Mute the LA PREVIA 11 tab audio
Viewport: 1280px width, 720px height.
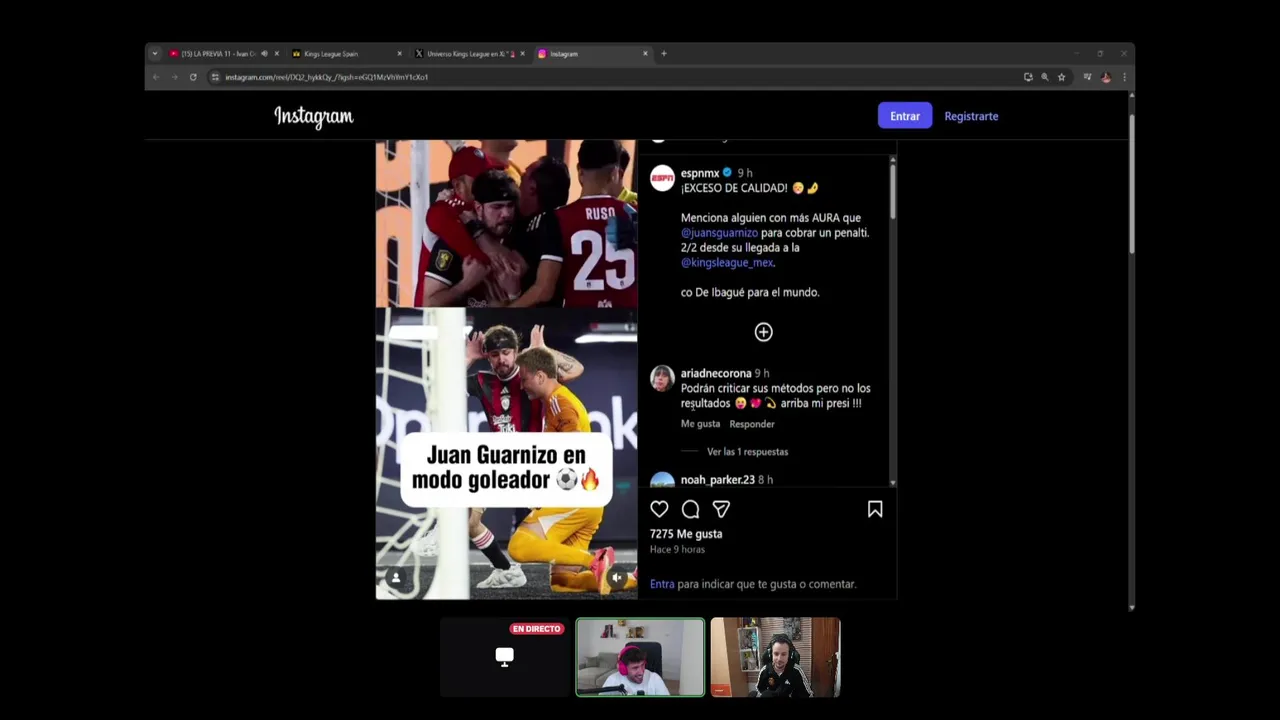click(264, 53)
